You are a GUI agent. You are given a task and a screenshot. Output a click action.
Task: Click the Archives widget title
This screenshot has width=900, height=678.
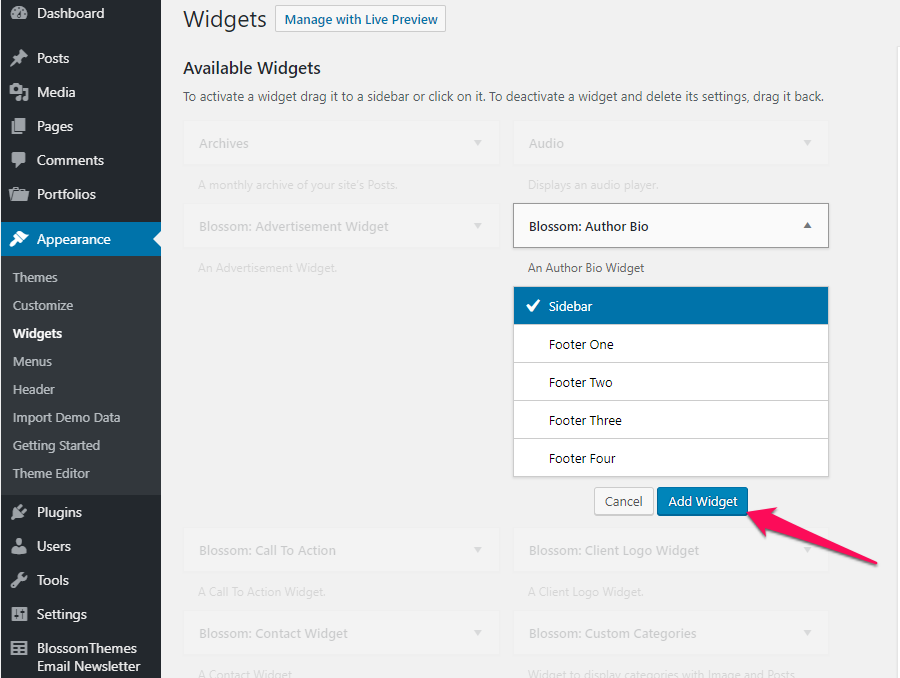[x=224, y=144]
